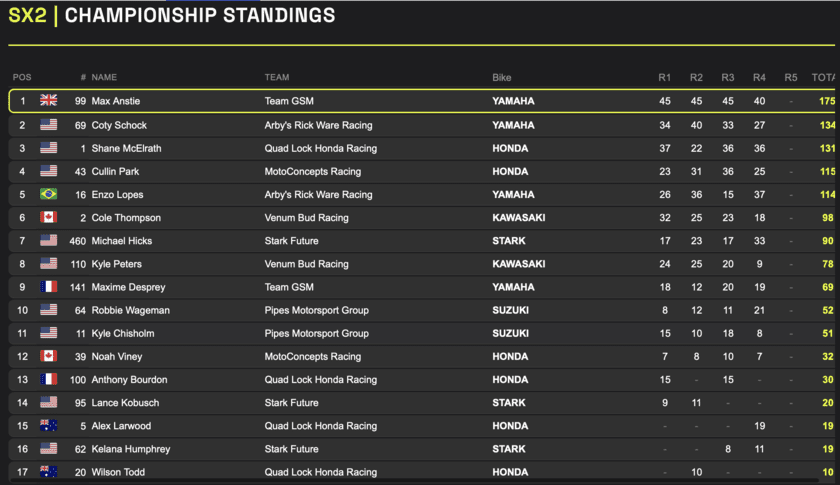Click the R4 round column header
Screen dimensions: 840x485
pos(759,77)
